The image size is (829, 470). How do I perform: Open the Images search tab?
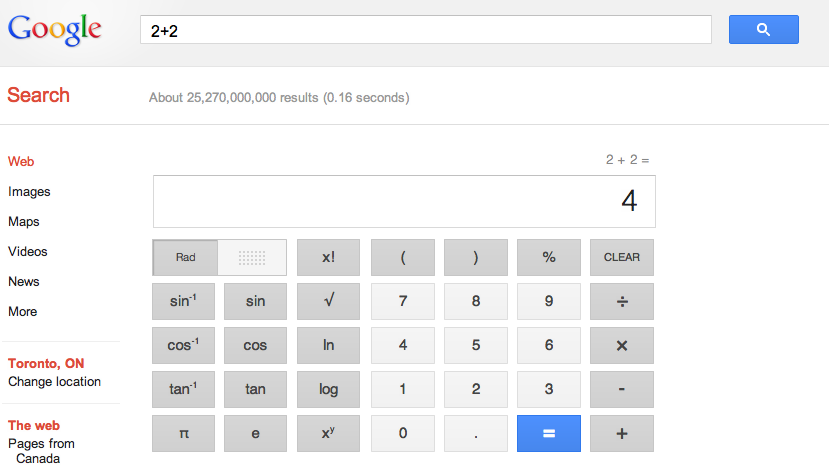[29, 191]
